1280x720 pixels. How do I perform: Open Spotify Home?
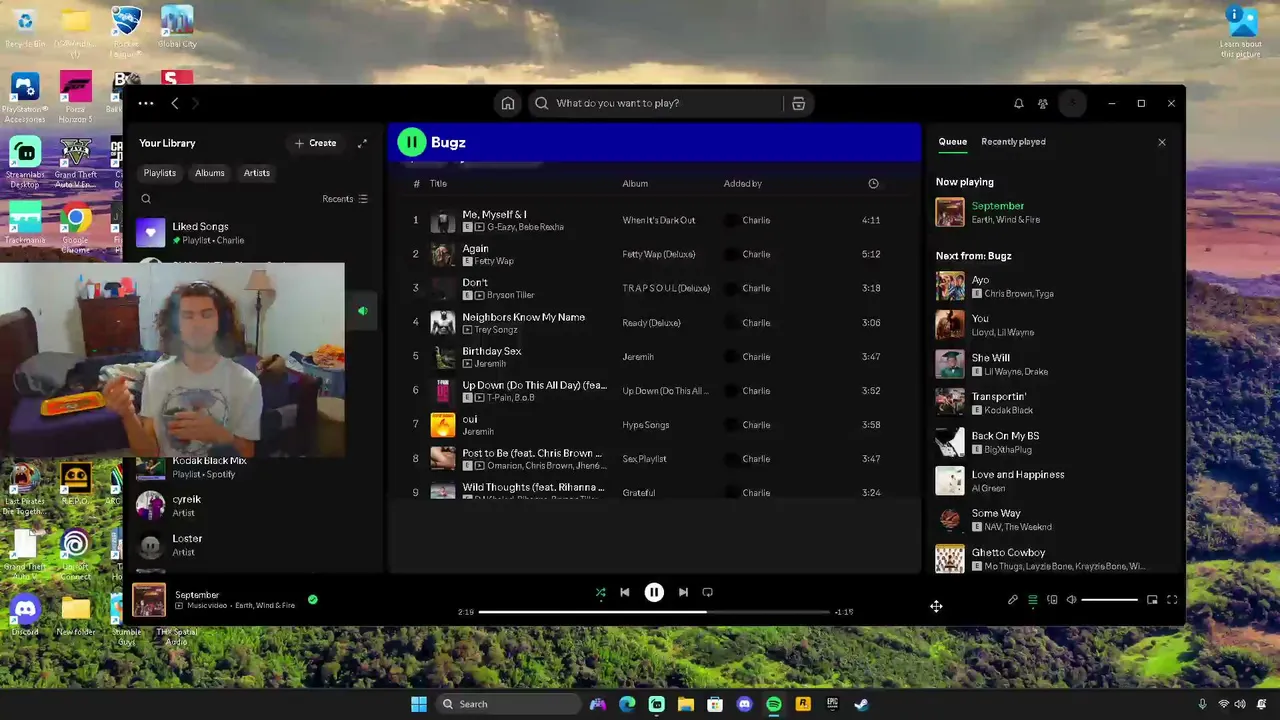click(508, 103)
